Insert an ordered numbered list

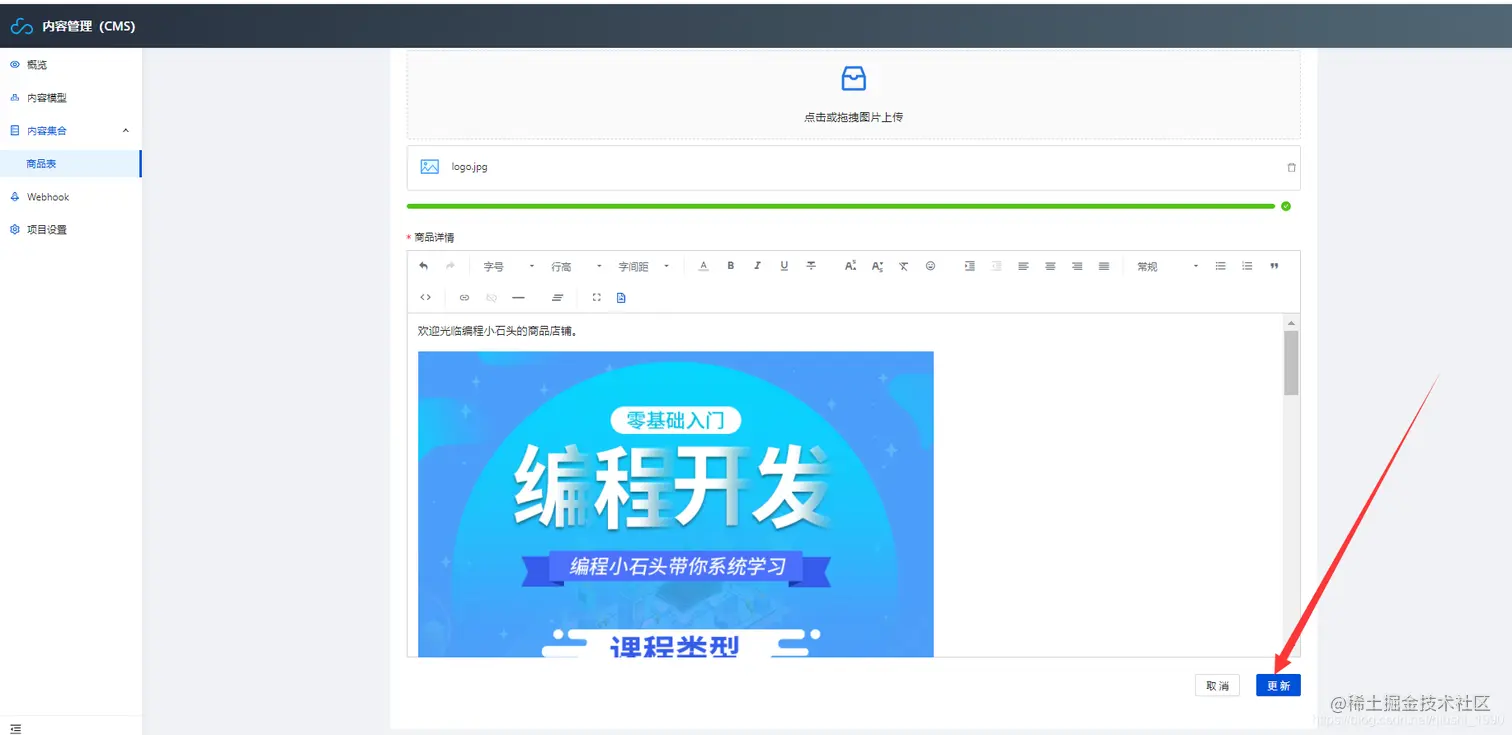click(x=1247, y=266)
